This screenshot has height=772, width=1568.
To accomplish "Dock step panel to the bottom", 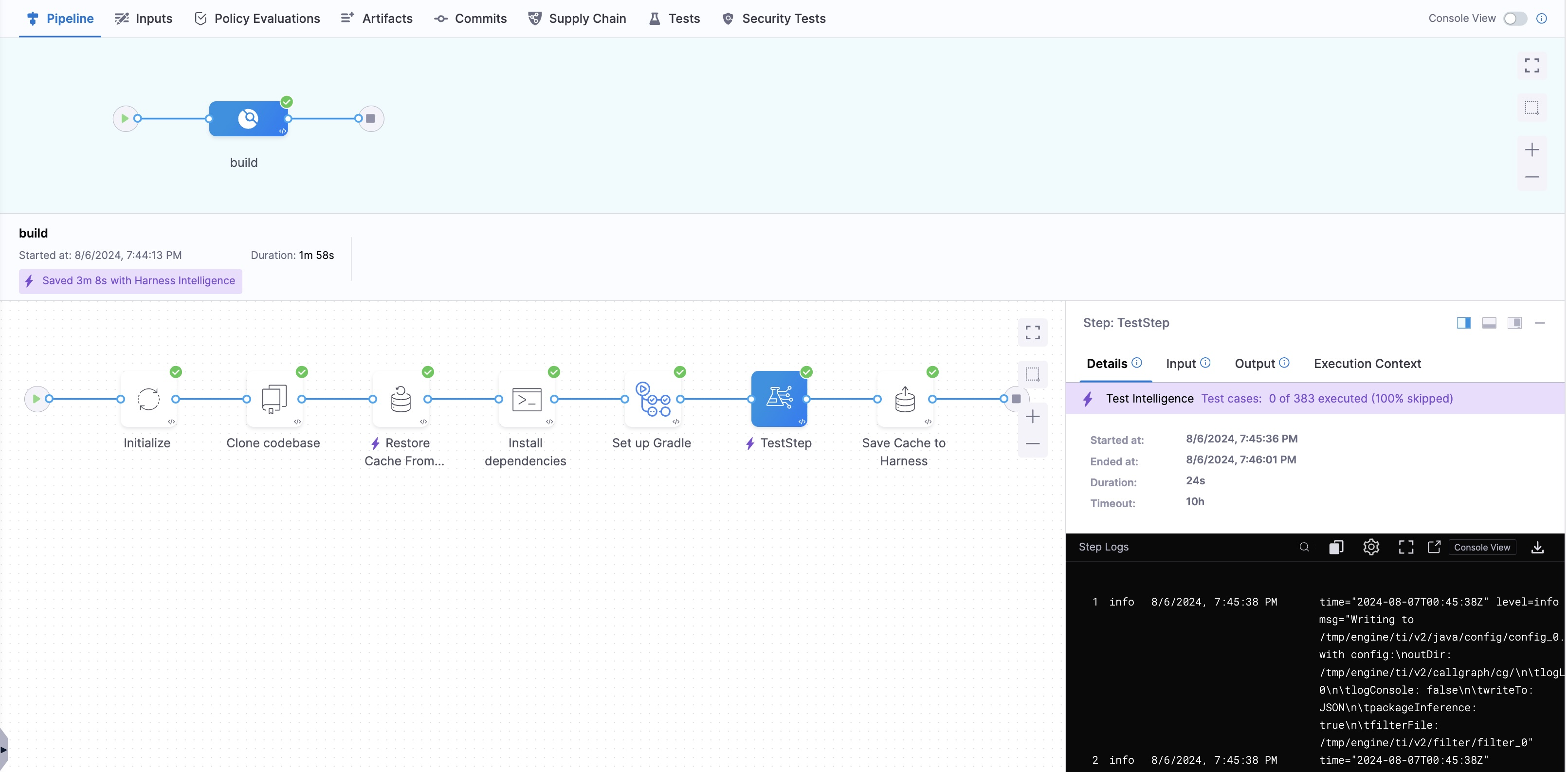I will click(1489, 323).
